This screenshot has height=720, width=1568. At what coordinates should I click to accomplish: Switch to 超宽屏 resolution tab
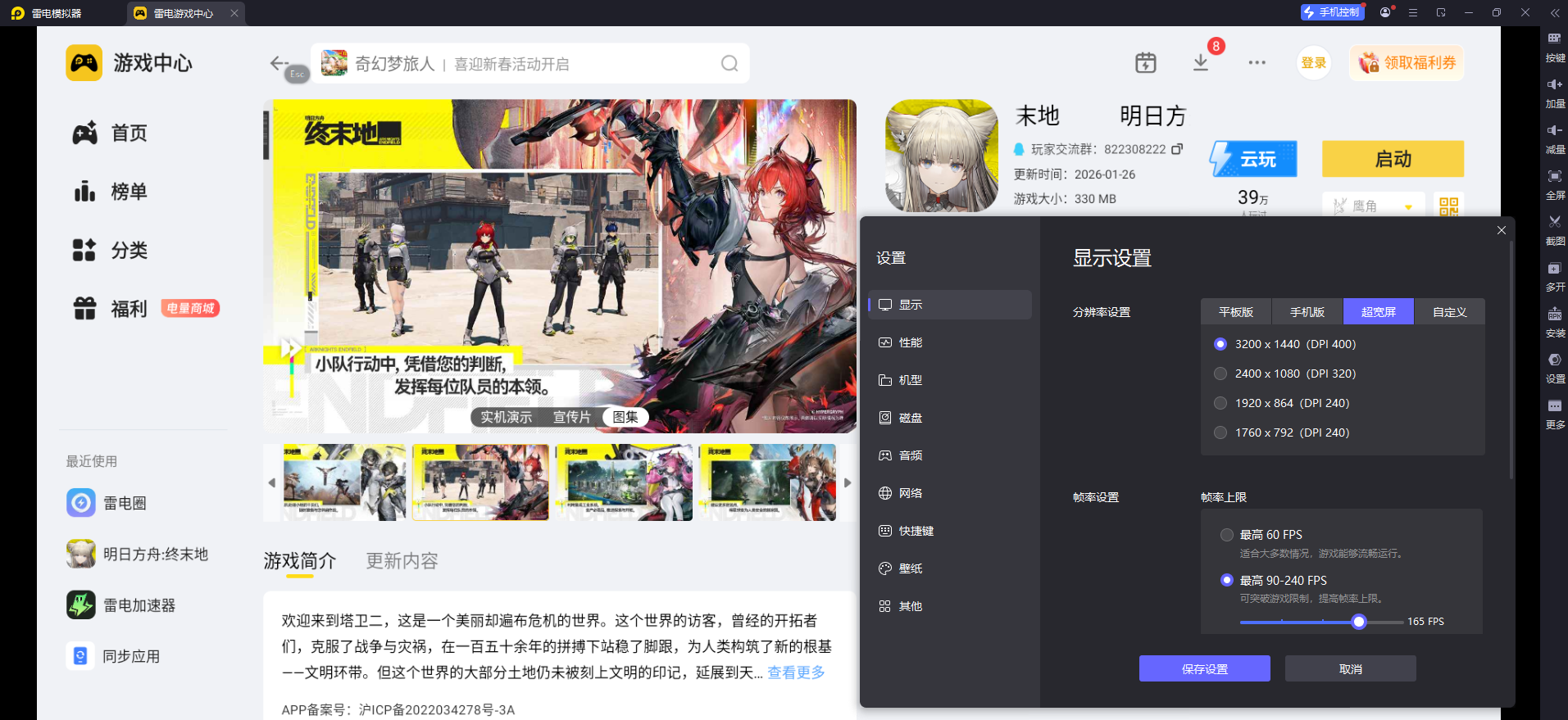pyautogui.click(x=1379, y=312)
